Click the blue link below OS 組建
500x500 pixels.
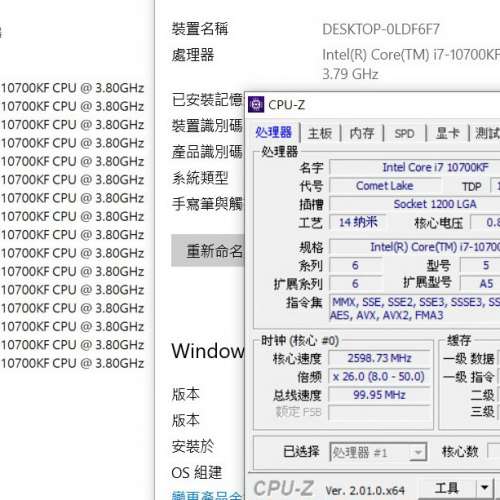(207, 495)
